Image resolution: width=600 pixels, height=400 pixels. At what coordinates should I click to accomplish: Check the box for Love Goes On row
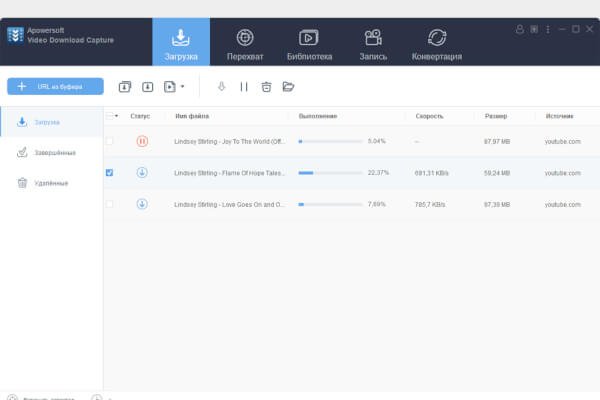tap(110, 204)
